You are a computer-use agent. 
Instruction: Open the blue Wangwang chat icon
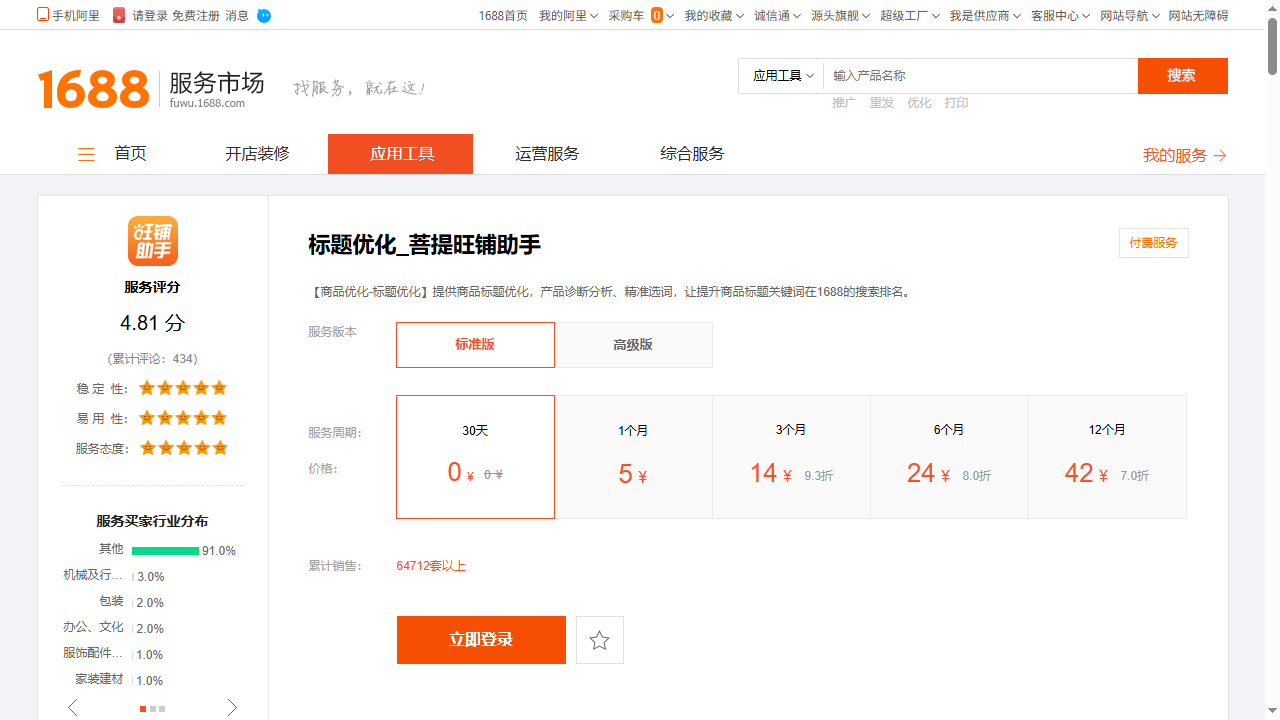264,16
